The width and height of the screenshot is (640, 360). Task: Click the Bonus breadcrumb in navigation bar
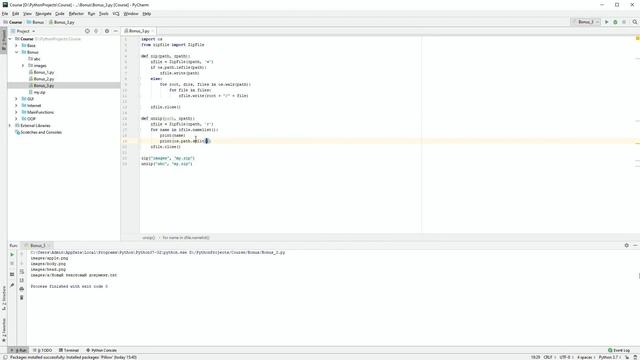tap(36, 22)
